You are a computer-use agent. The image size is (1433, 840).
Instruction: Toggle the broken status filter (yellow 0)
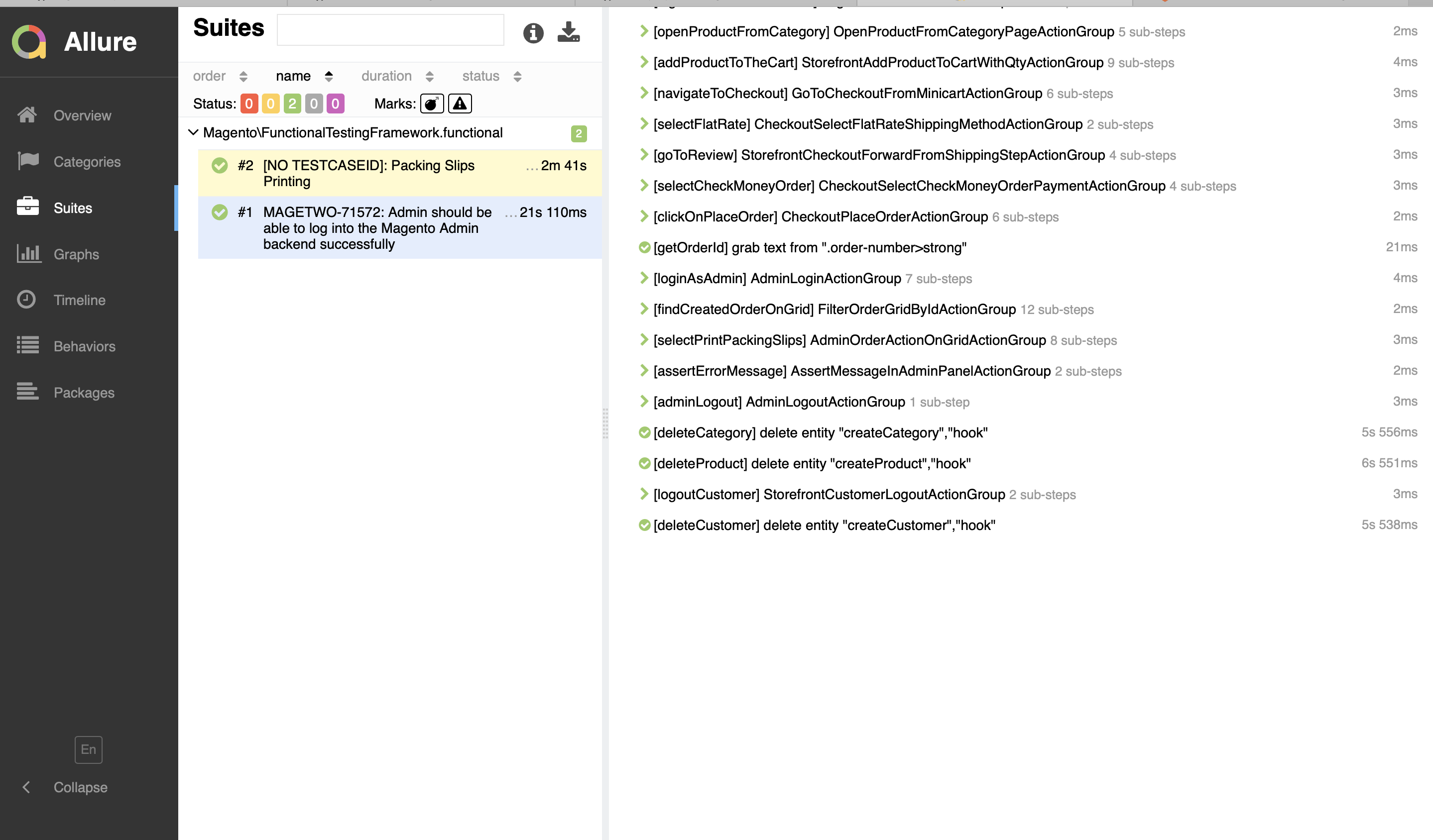pyautogui.click(x=271, y=104)
